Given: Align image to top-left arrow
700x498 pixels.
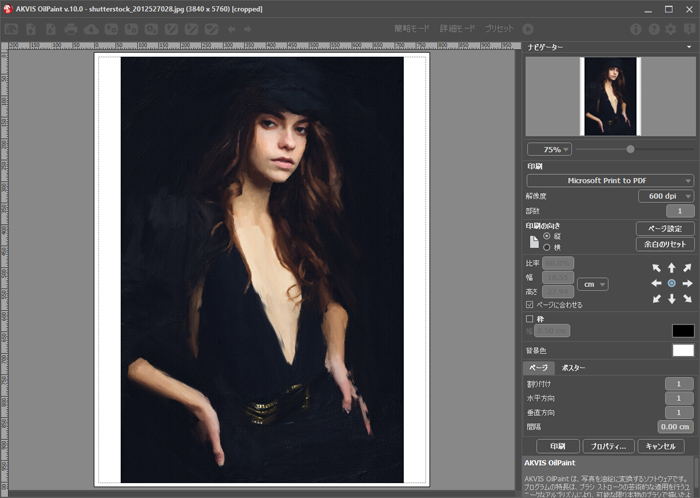Looking at the screenshot, I should coord(656,268).
